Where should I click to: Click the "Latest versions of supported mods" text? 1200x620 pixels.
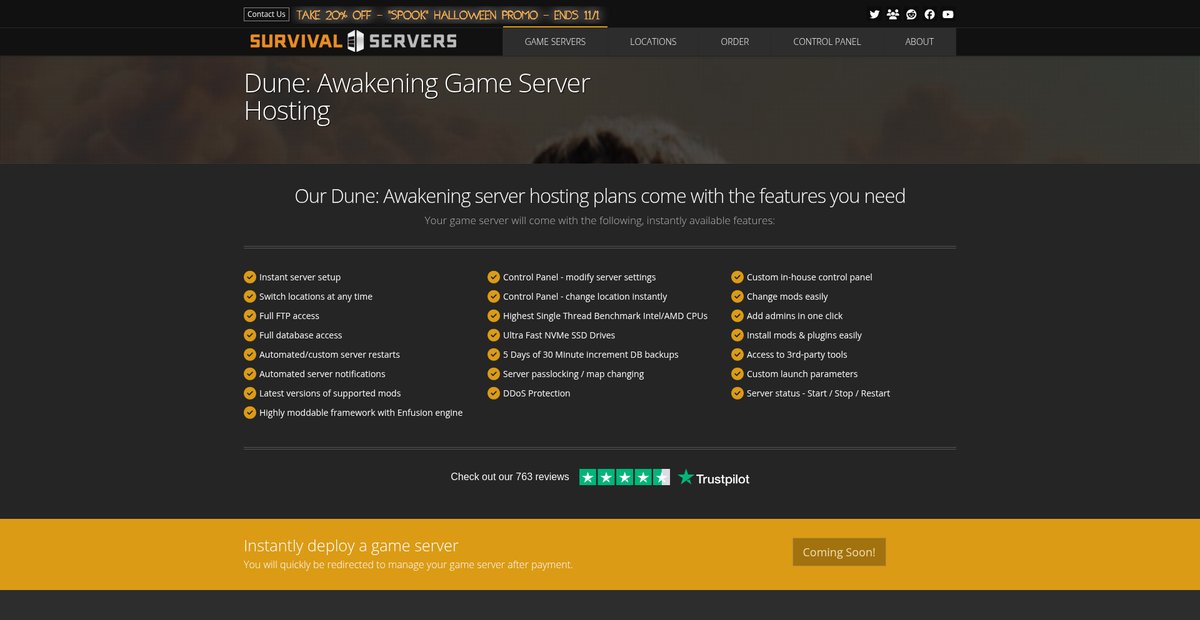330,393
